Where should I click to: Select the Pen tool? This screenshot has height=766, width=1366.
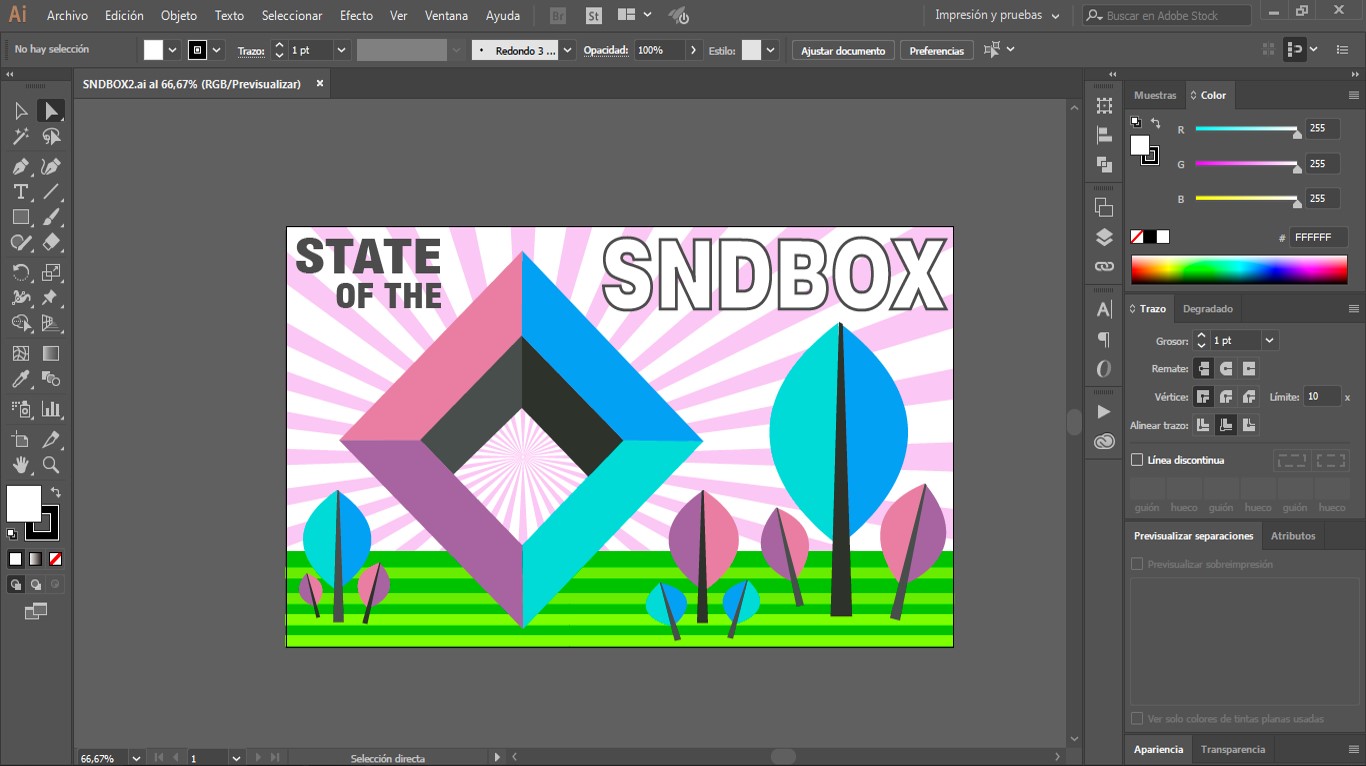coord(20,166)
